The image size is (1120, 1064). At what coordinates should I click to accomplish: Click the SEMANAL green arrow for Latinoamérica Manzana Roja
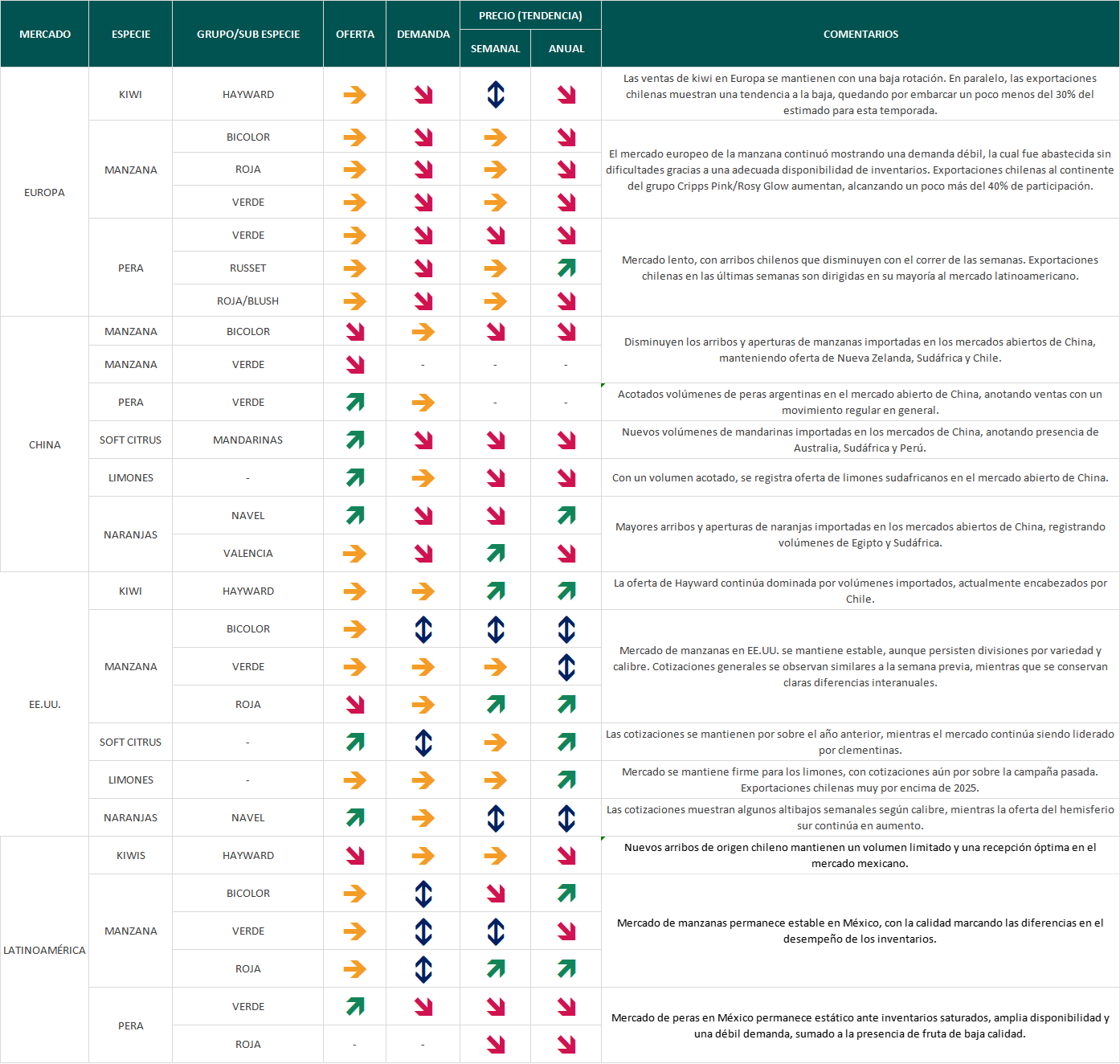[496, 969]
